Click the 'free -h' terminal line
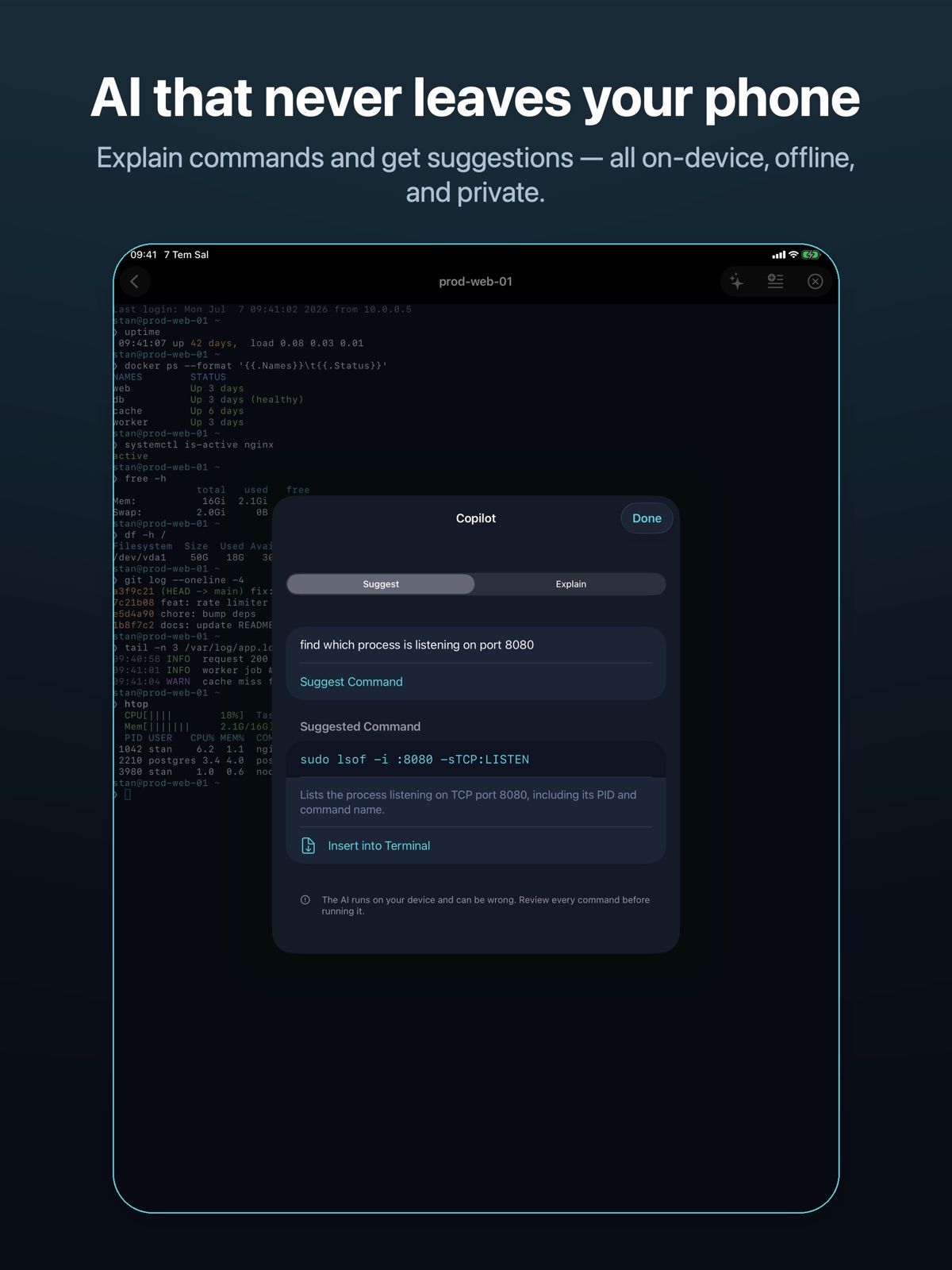952x1270 pixels. [140, 479]
